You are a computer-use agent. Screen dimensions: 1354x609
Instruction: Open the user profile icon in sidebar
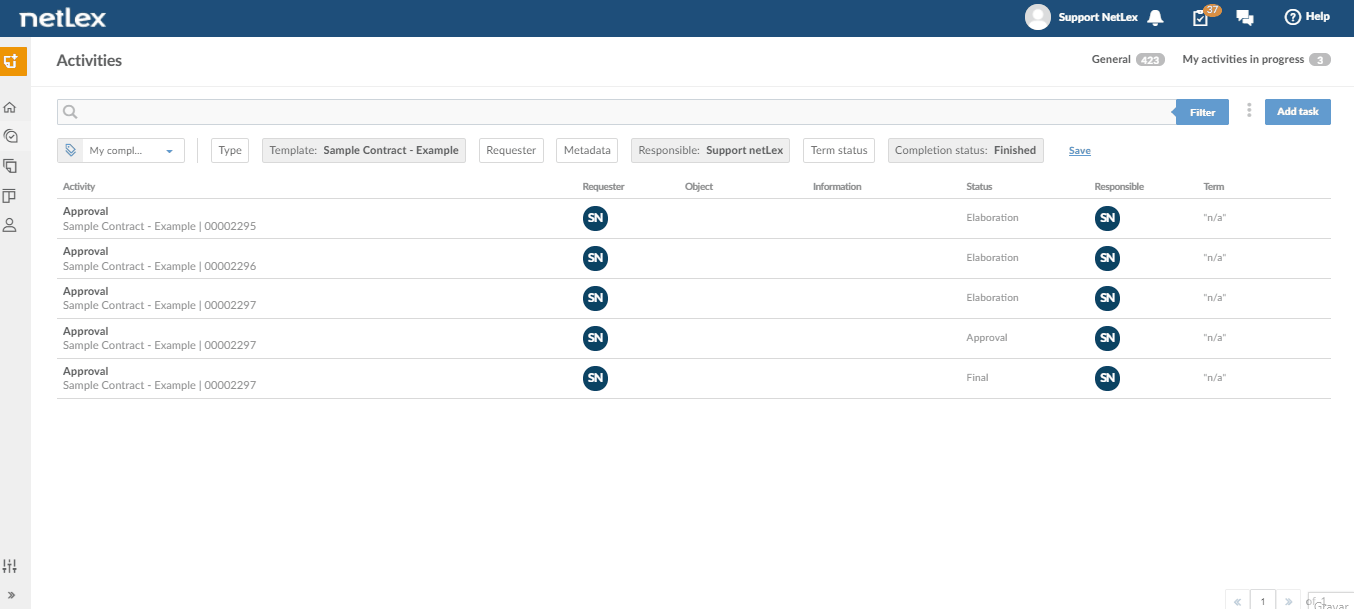[x=10, y=225]
